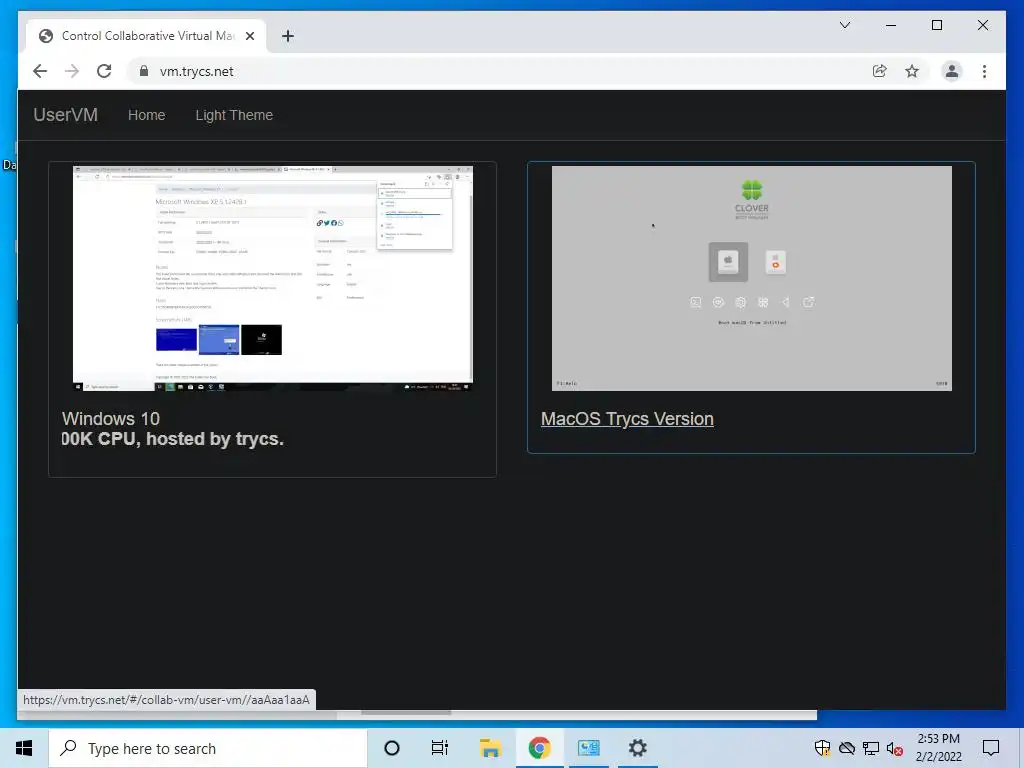The height and width of the screenshot is (768, 1024).
Task: Select the Control Collaborative Virtual Machines tab
Action: pos(146,36)
